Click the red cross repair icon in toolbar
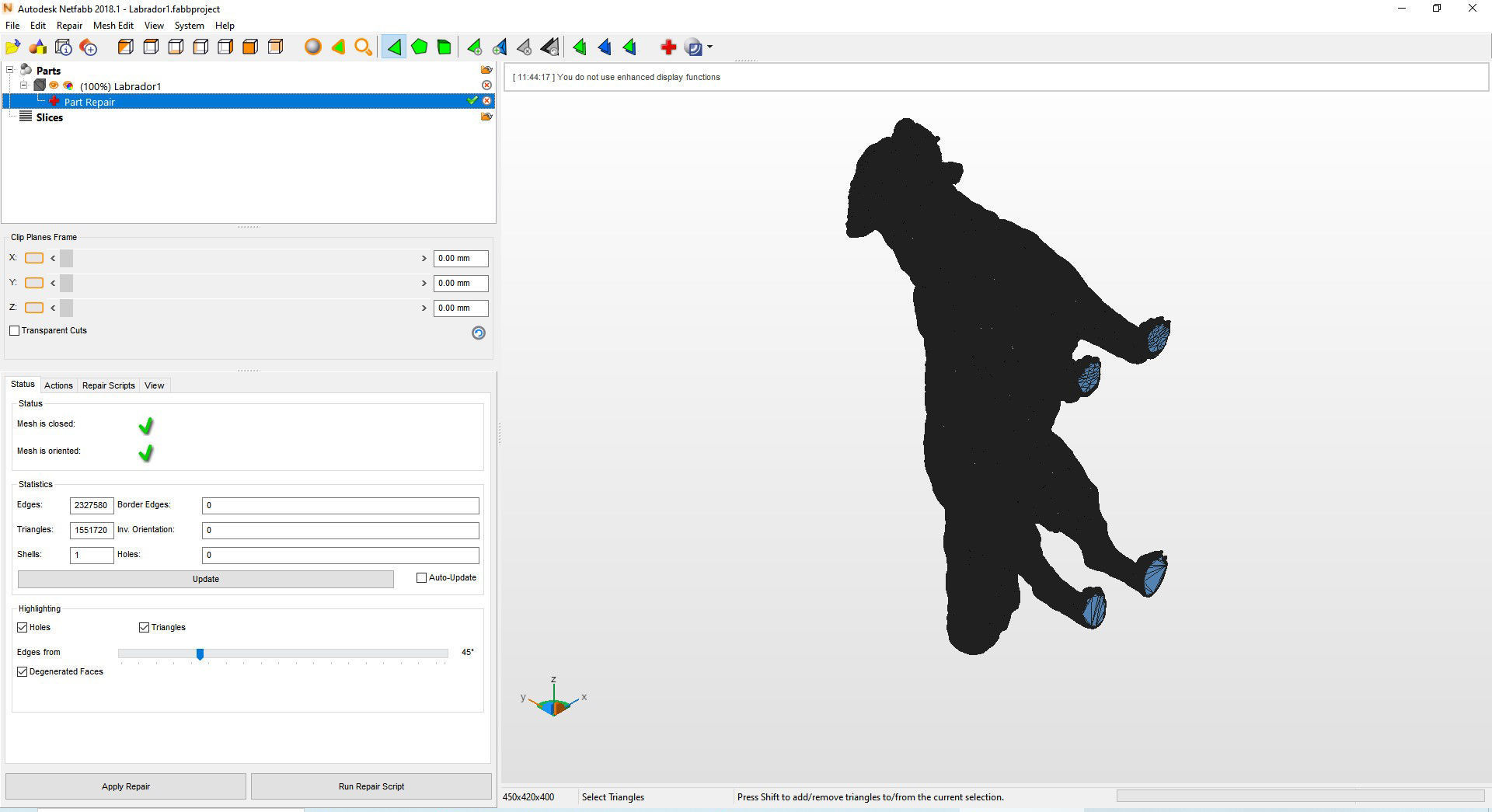 click(x=668, y=47)
